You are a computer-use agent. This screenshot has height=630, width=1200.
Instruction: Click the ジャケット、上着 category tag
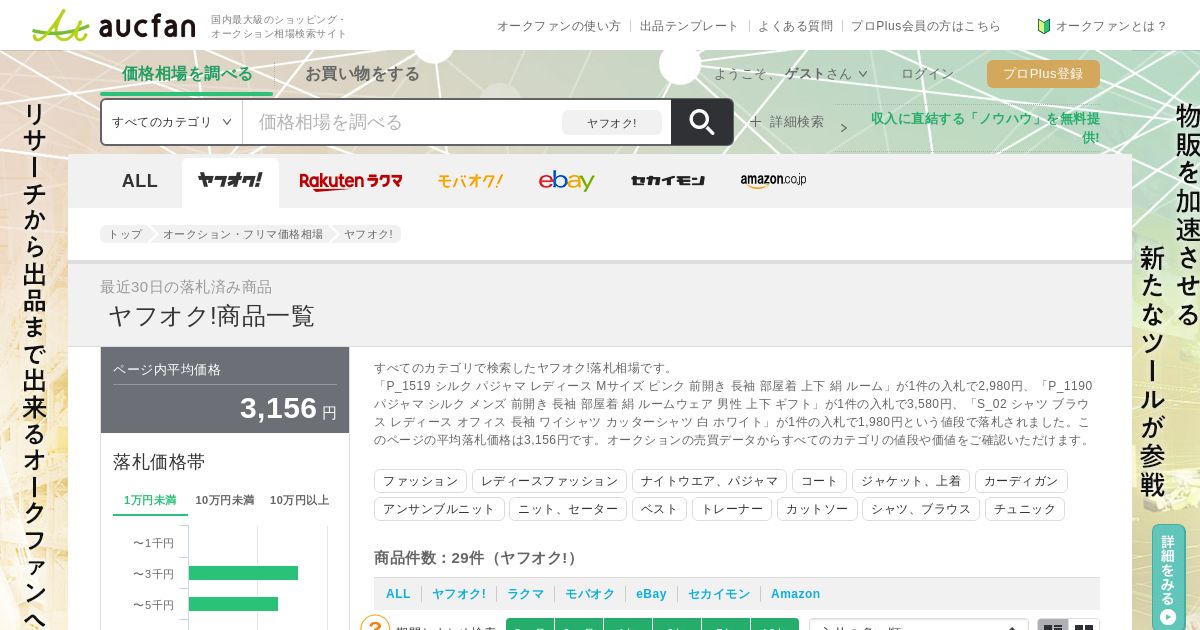[x=911, y=481]
